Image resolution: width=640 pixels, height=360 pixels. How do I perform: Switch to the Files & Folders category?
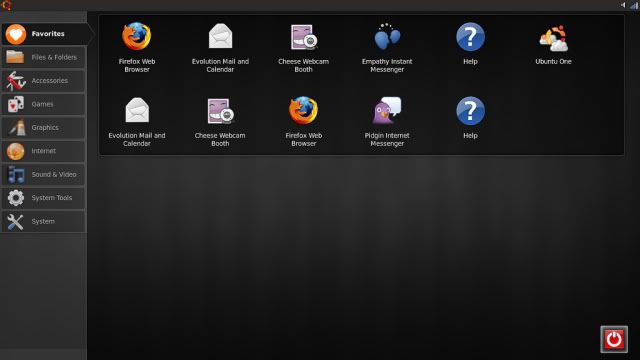point(44,57)
